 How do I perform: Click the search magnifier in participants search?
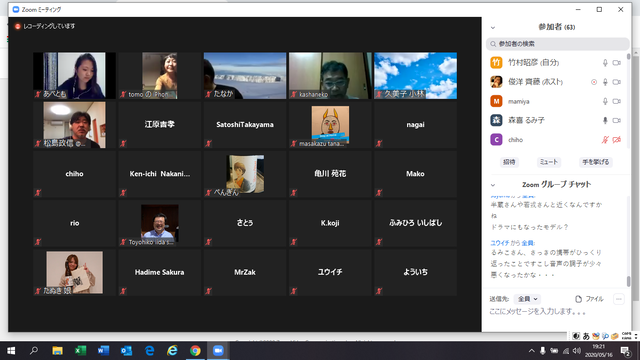(493, 44)
